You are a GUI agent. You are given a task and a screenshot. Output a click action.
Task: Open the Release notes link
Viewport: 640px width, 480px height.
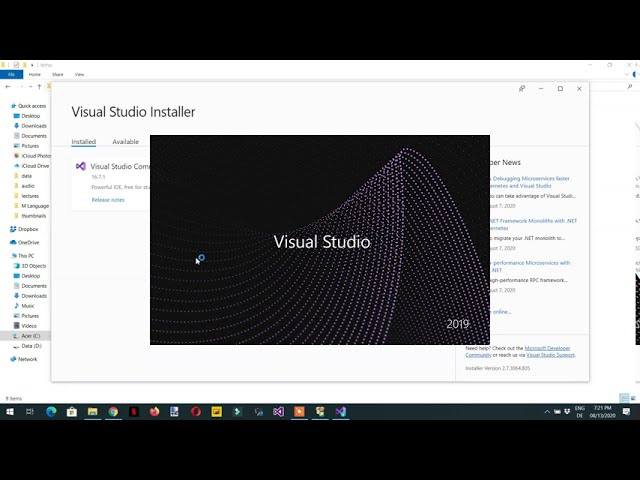coord(108,200)
